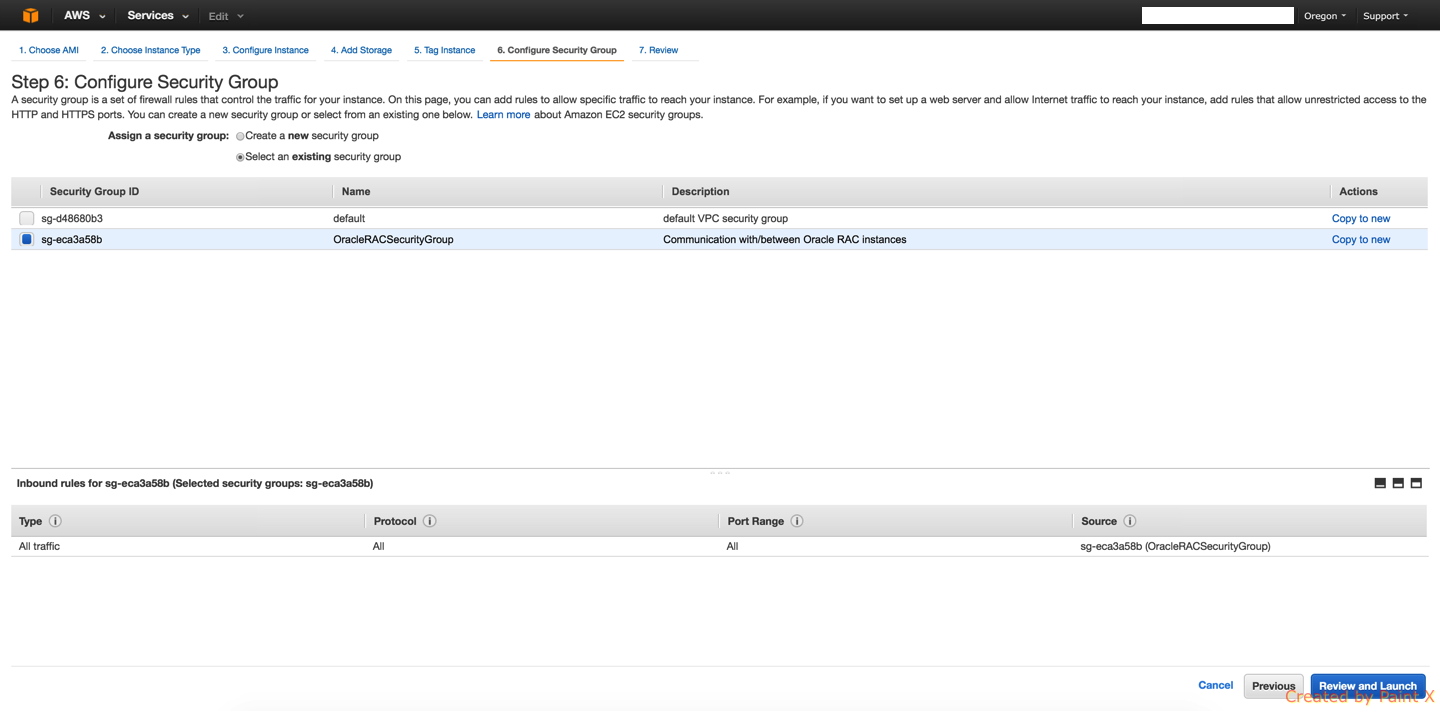
Task: Click Review and Launch
Action: 1368,686
